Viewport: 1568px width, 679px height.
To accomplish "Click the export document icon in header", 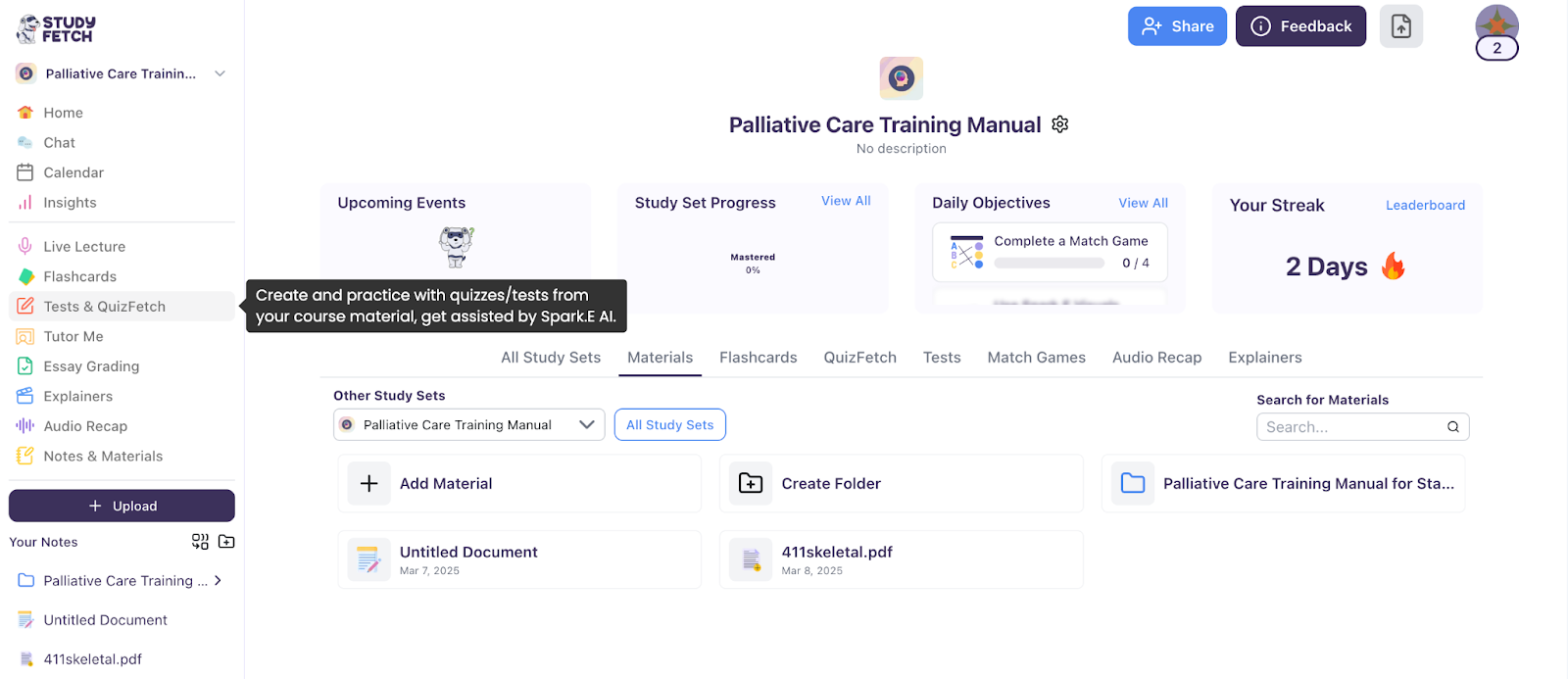I will point(1401,26).
